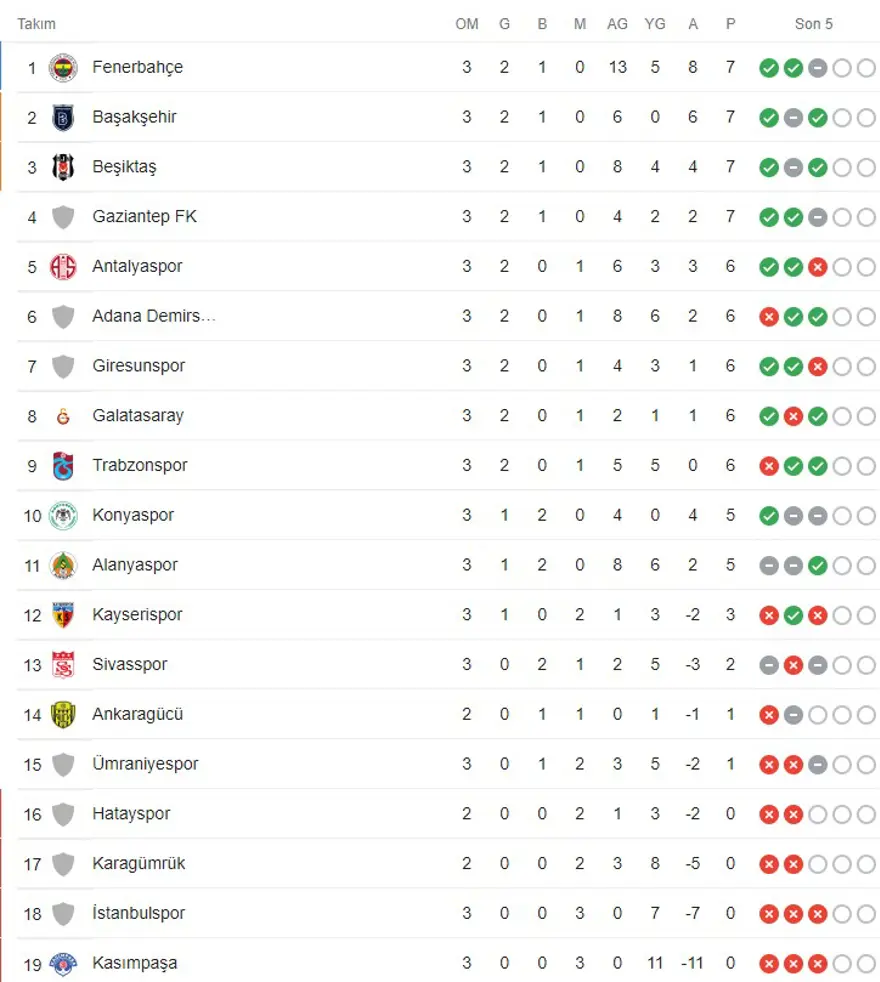Select the İstanbulspor standings row name

(x=138, y=913)
